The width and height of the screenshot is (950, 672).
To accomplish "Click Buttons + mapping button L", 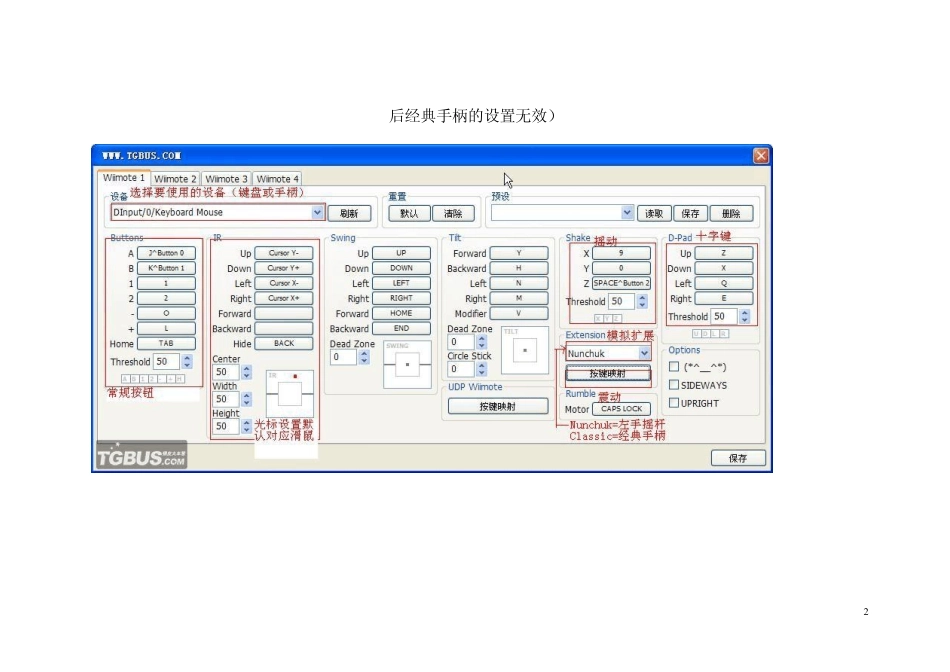I will 166,328.
